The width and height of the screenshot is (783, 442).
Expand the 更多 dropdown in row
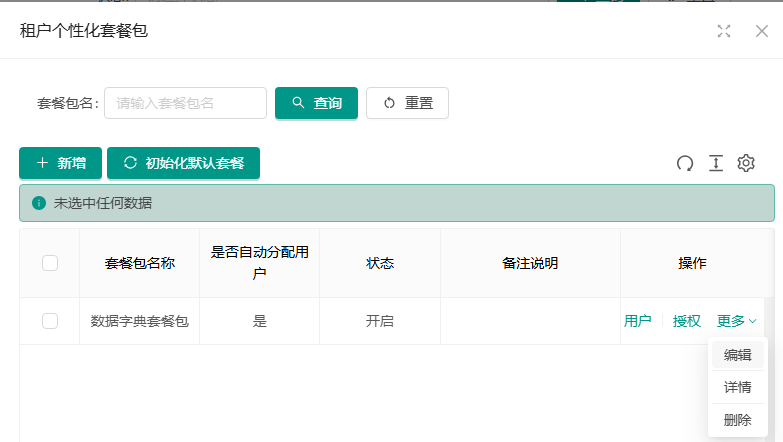[x=737, y=321]
